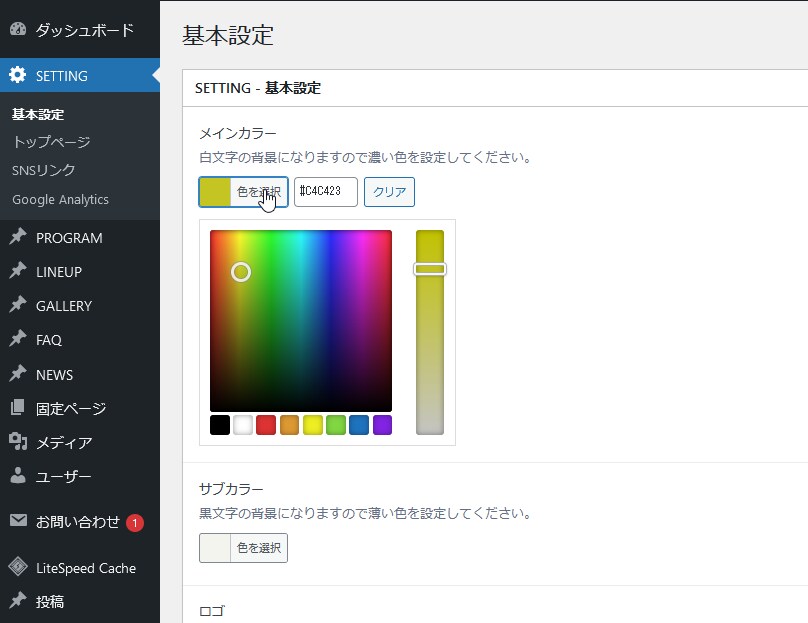Image resolution: width=808 pixels, height=623 pixels.
Task: Click the SETTING gear icon
Action: (x=18, y=75)
